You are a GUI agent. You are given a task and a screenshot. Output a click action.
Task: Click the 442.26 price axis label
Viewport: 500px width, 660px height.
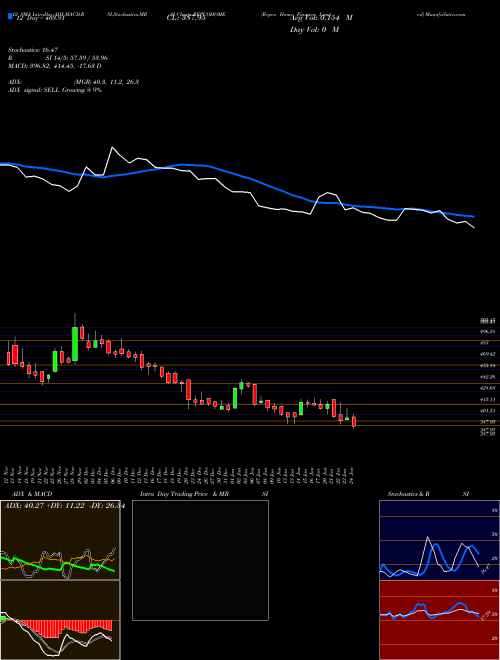click(488, 377)
